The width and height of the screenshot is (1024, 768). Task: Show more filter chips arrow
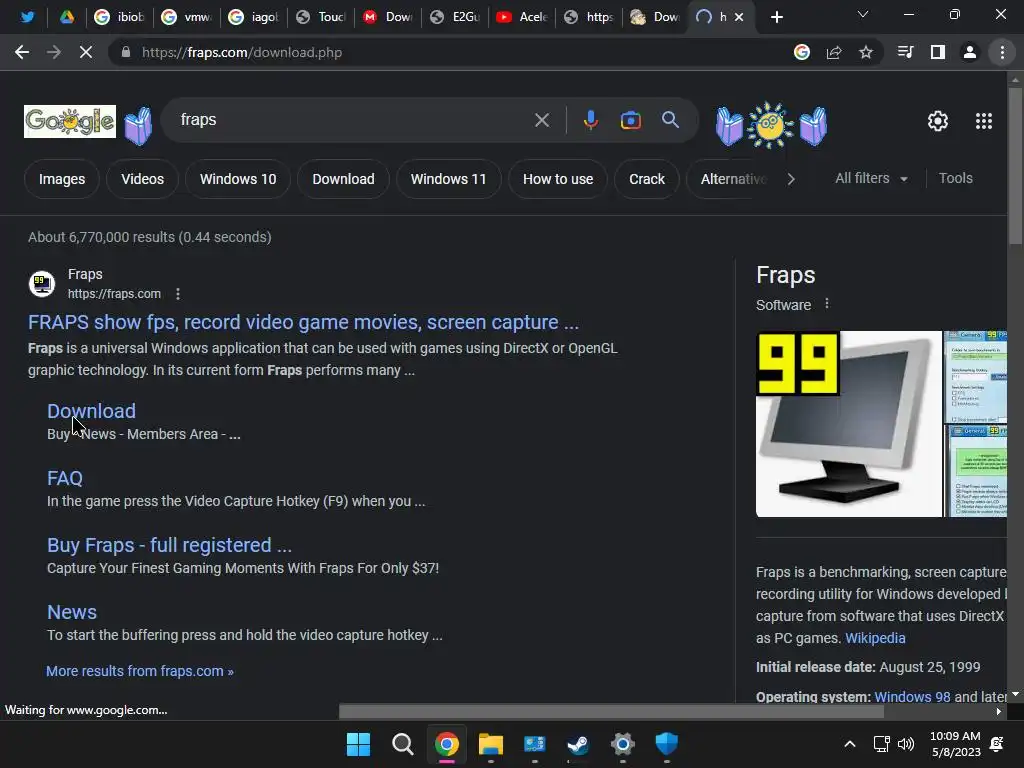pyautogui.click(x=791, y=179)
